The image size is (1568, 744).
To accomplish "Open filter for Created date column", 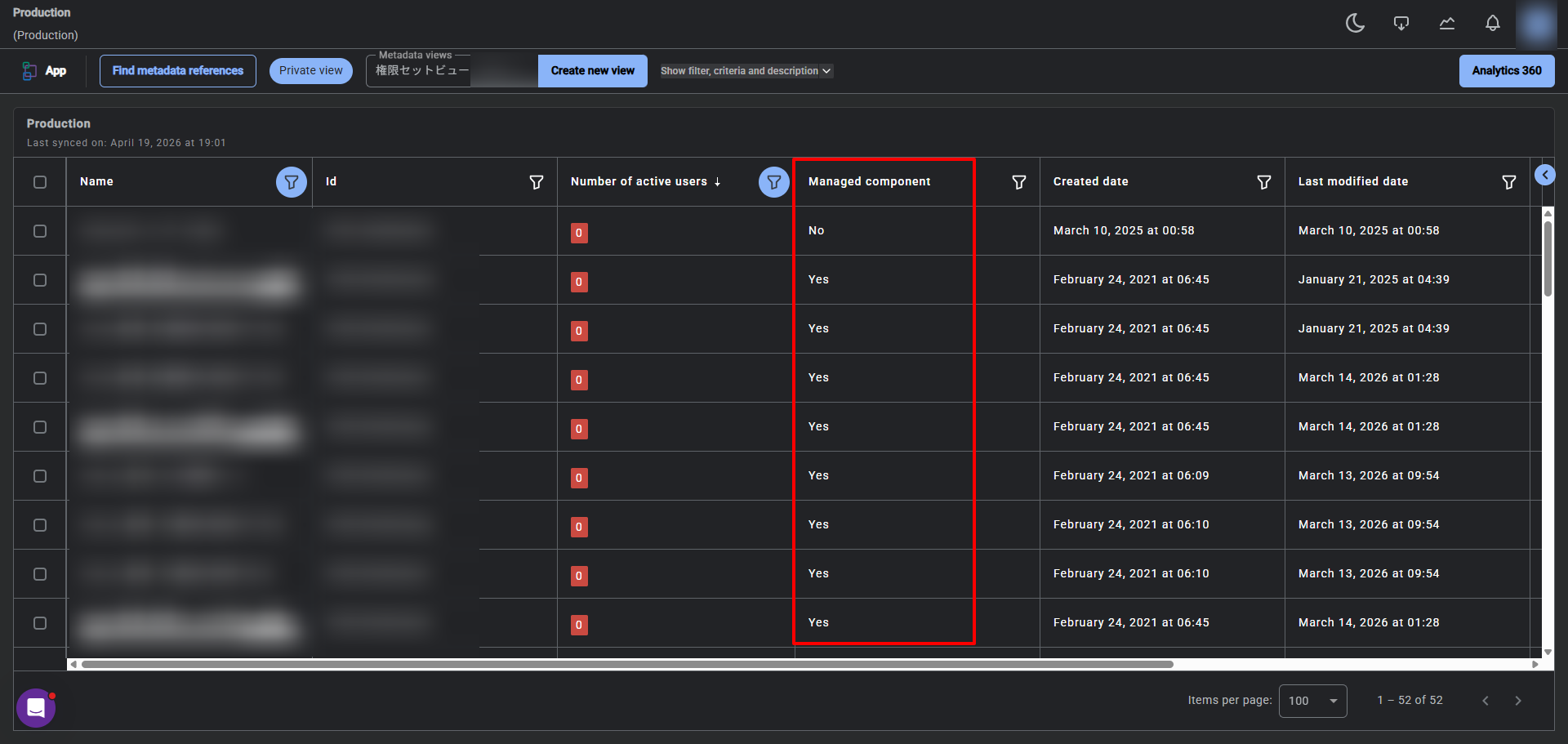I will (1263, 182).
